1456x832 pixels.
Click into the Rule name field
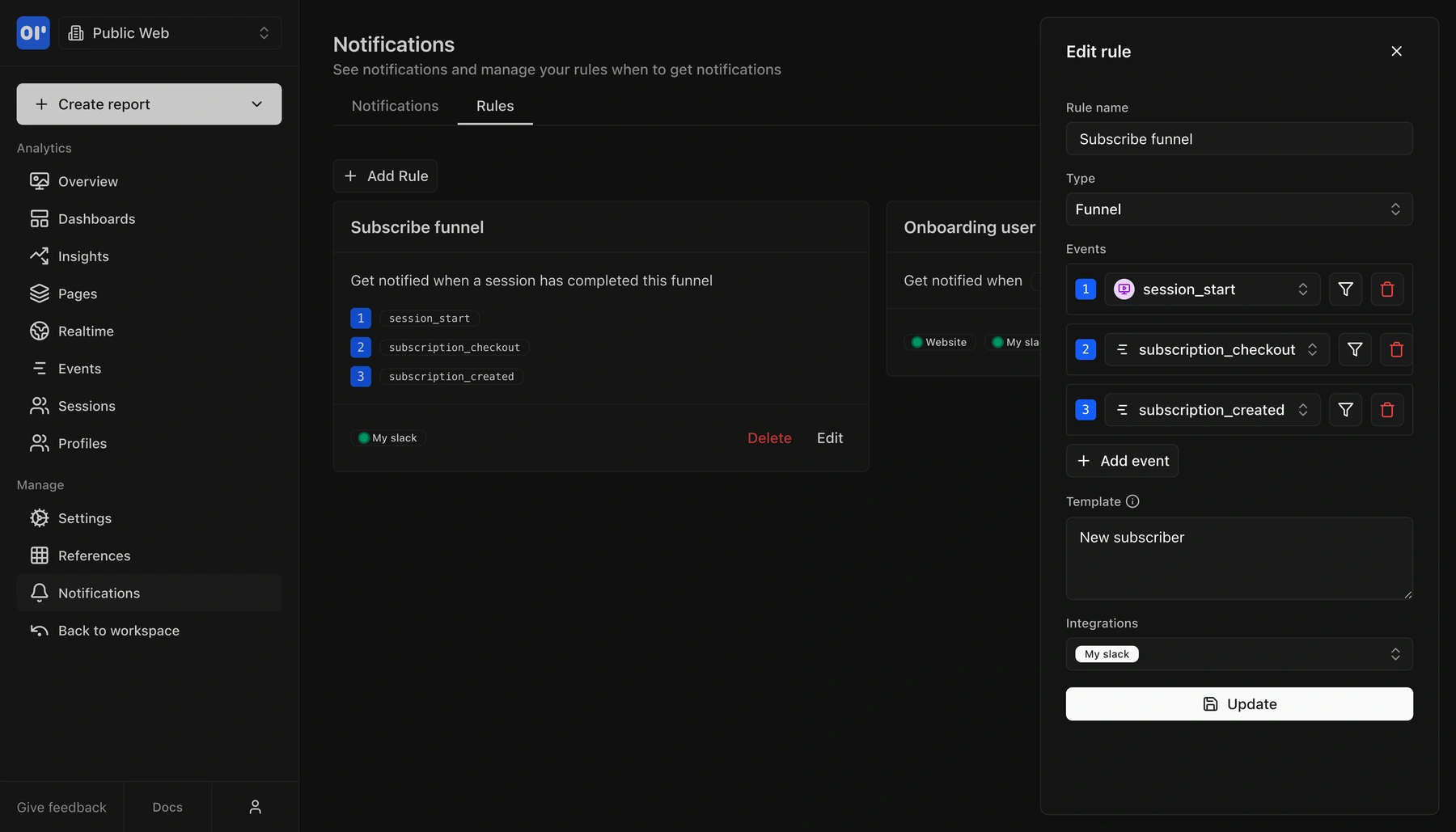[x=1238, y=139]
